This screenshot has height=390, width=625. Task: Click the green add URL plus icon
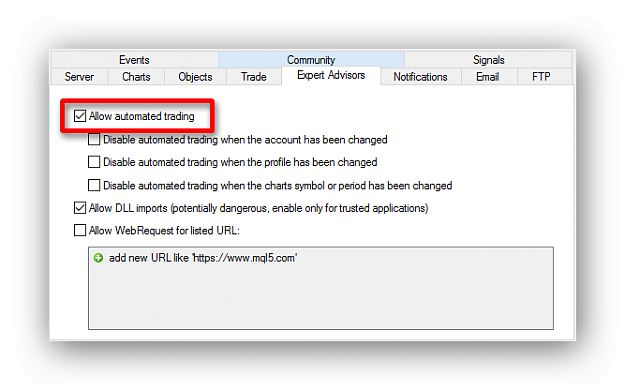pos(98,258)
